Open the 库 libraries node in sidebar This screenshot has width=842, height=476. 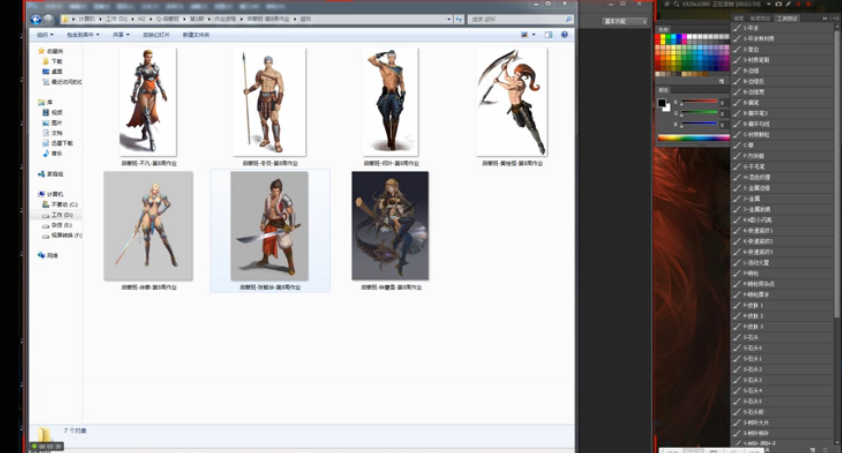tap(46, 102)
